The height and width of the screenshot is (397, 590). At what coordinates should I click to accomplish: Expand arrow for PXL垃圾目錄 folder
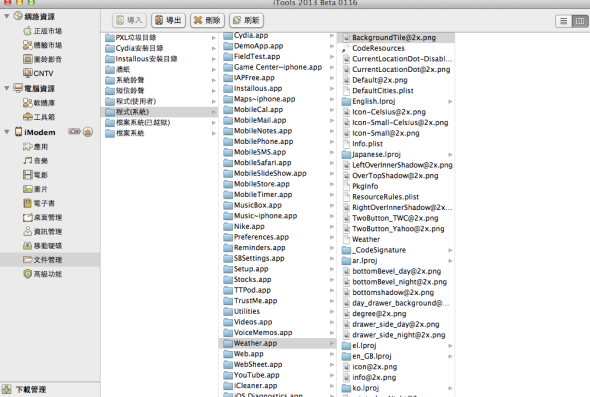[x=213, y=38]
